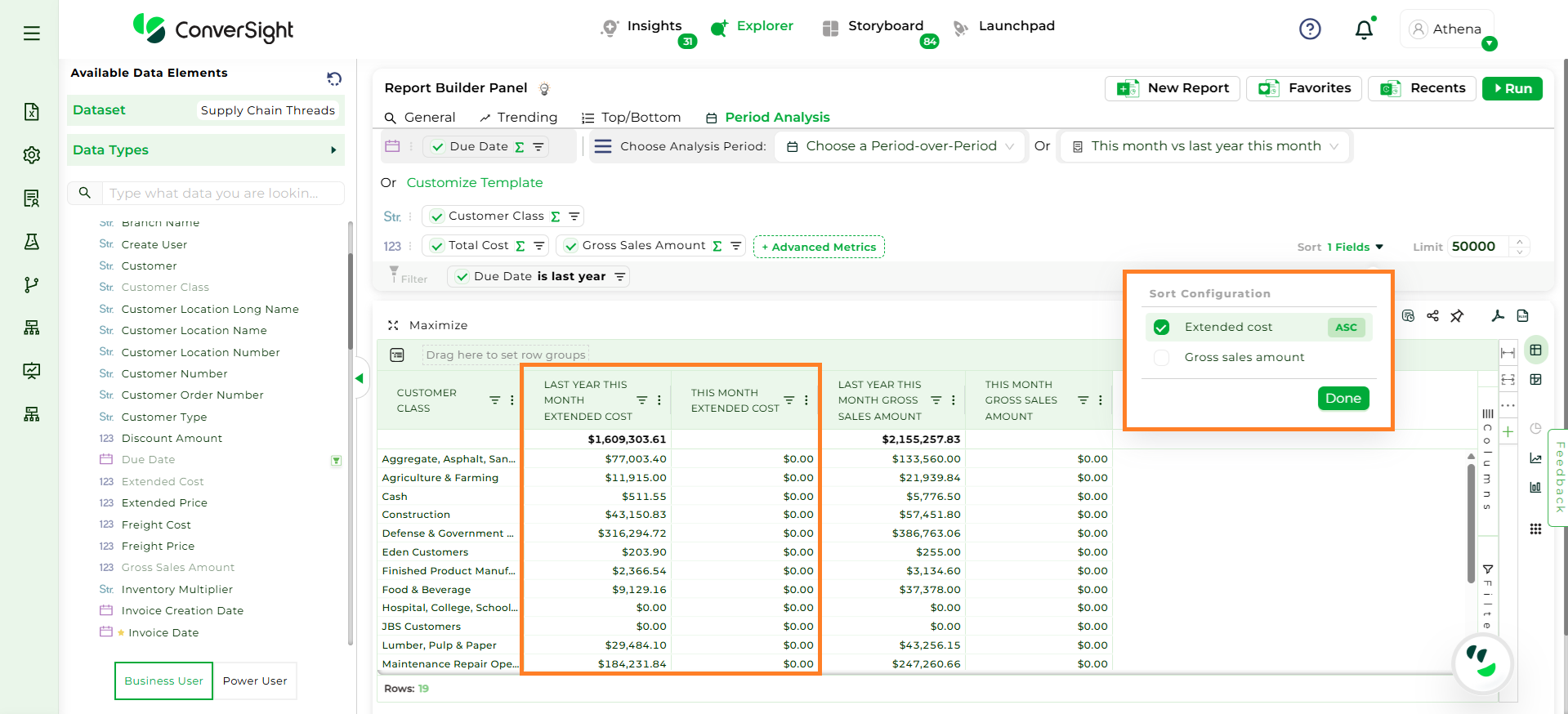The height and width of the screenshot is (714, 1568).
Task: Open the help question mark icon
Action: 1310,29
